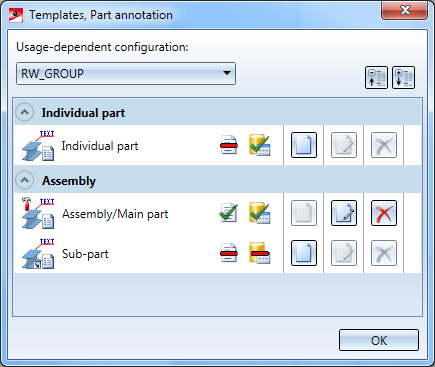Click the Individual part section header text
435x367 pixels.
coord(83,113)
